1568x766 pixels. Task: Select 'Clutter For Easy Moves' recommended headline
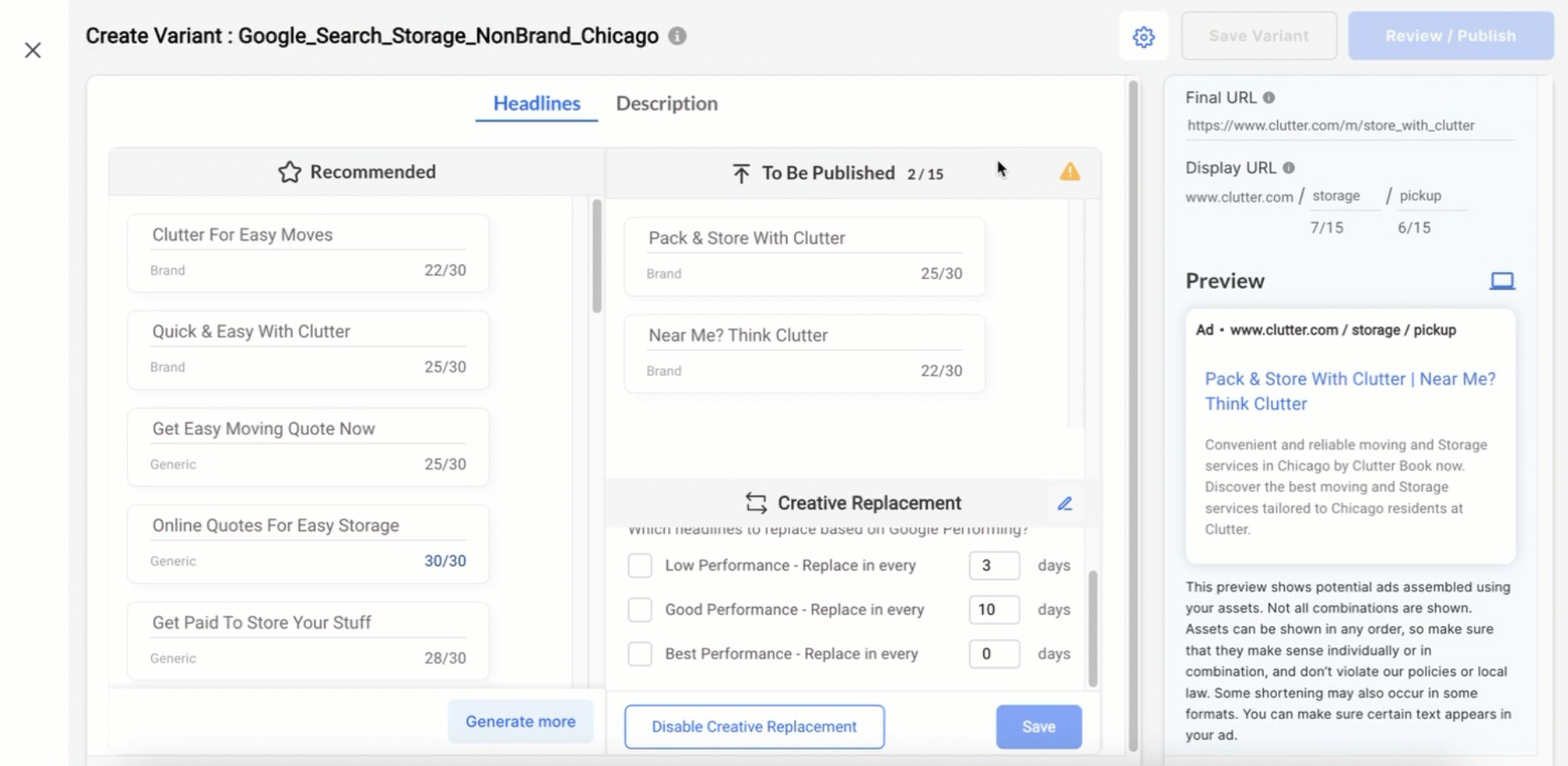308,253
